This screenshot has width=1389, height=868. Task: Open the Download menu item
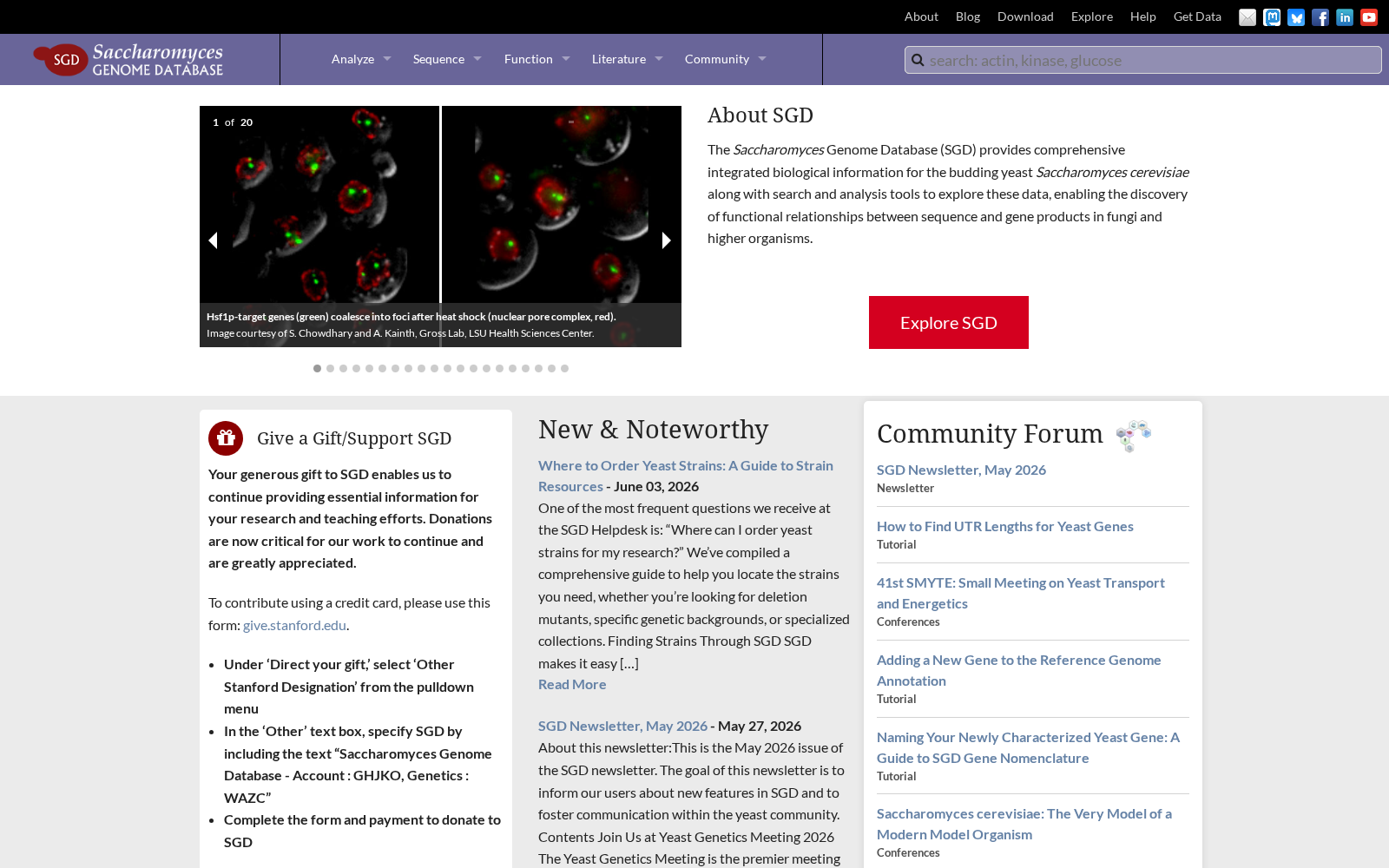pos(1025,16)
